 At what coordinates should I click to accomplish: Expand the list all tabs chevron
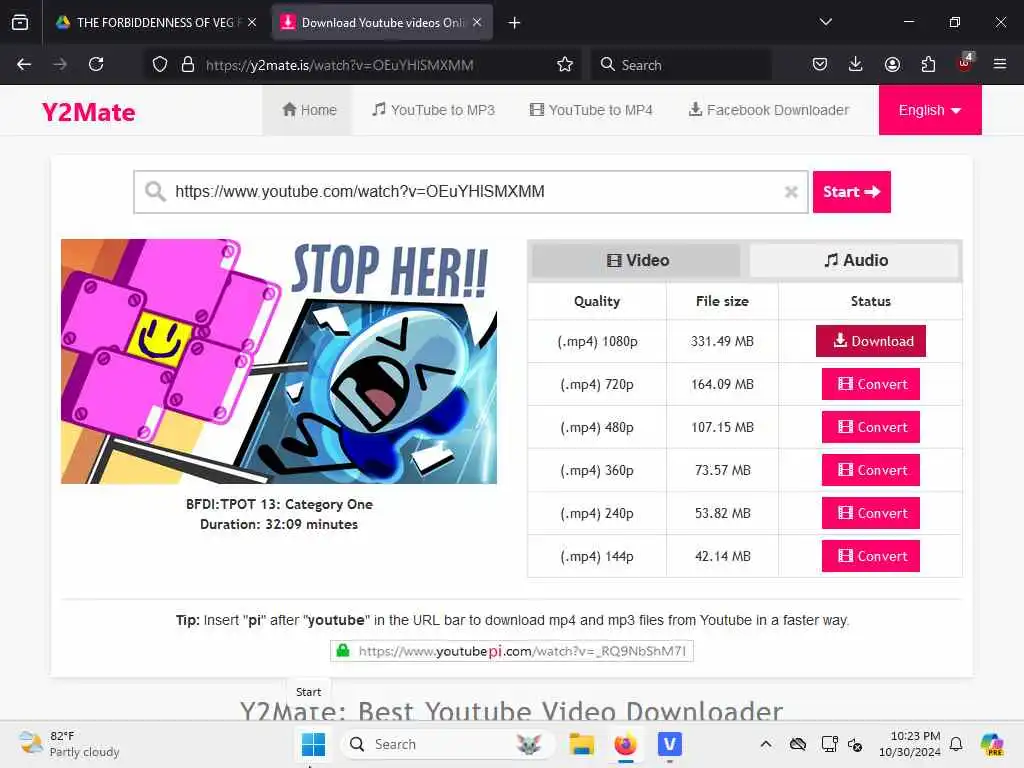click(x=825, y=22)
